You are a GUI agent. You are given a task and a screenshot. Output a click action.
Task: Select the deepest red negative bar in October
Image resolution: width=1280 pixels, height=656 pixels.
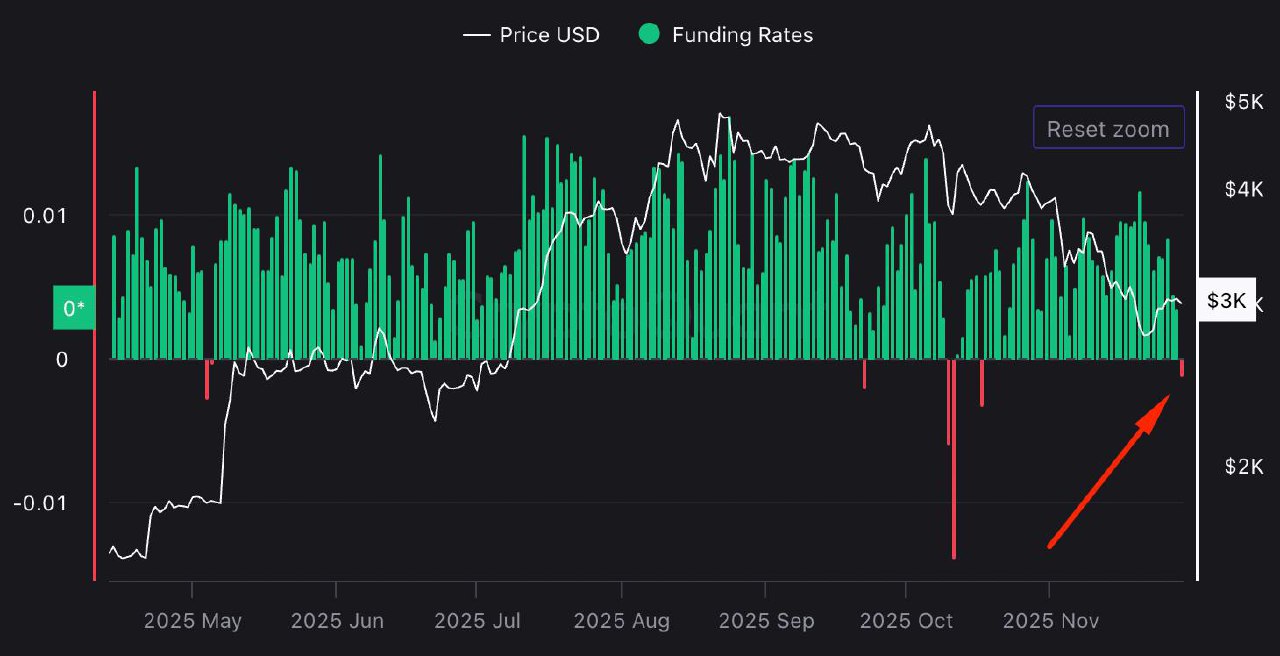pos(954,458)
